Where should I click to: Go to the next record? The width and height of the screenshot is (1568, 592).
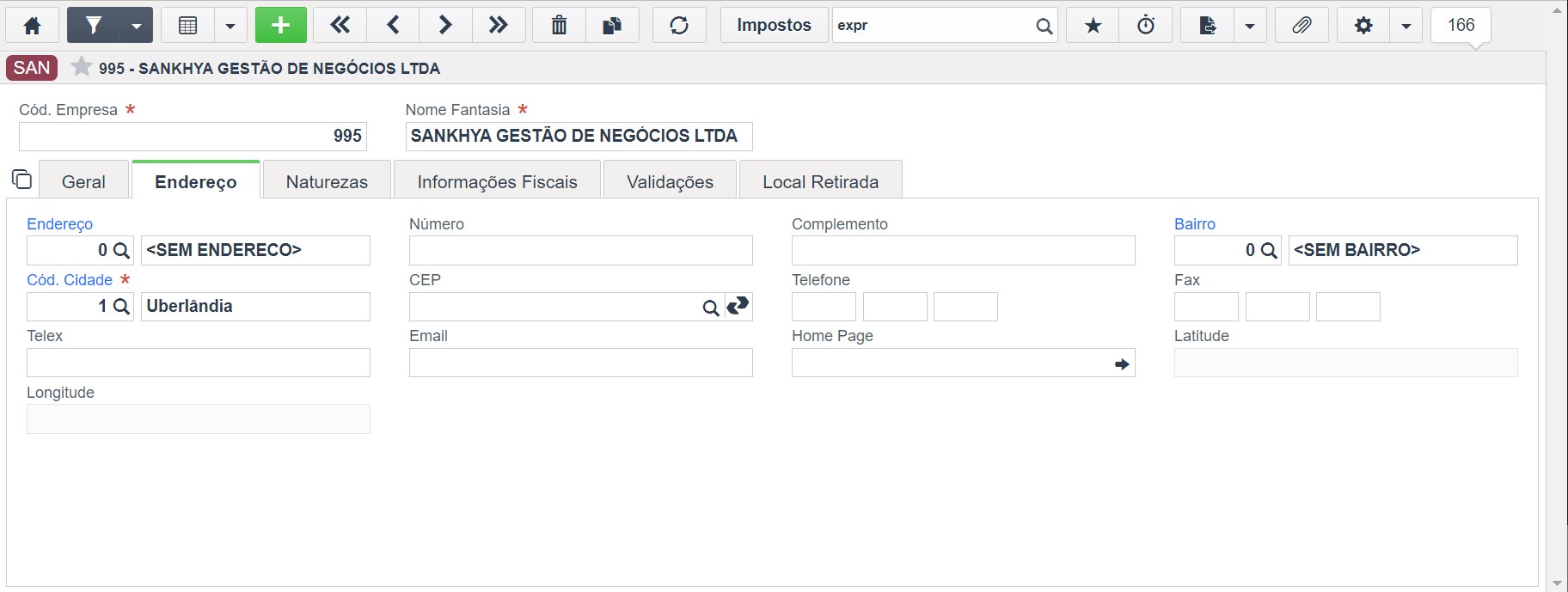click(445, 26)
